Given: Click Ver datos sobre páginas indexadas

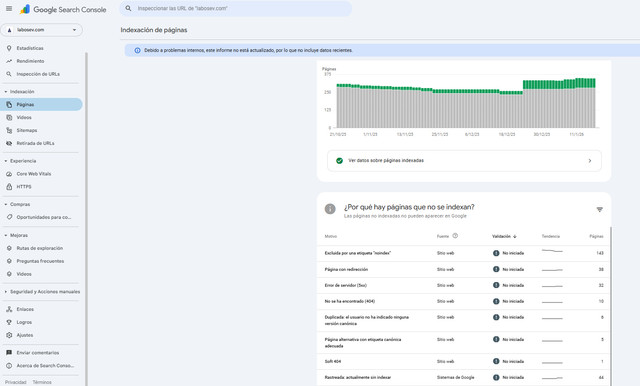Looking at the screenshot, I should [x=464, y=161].
